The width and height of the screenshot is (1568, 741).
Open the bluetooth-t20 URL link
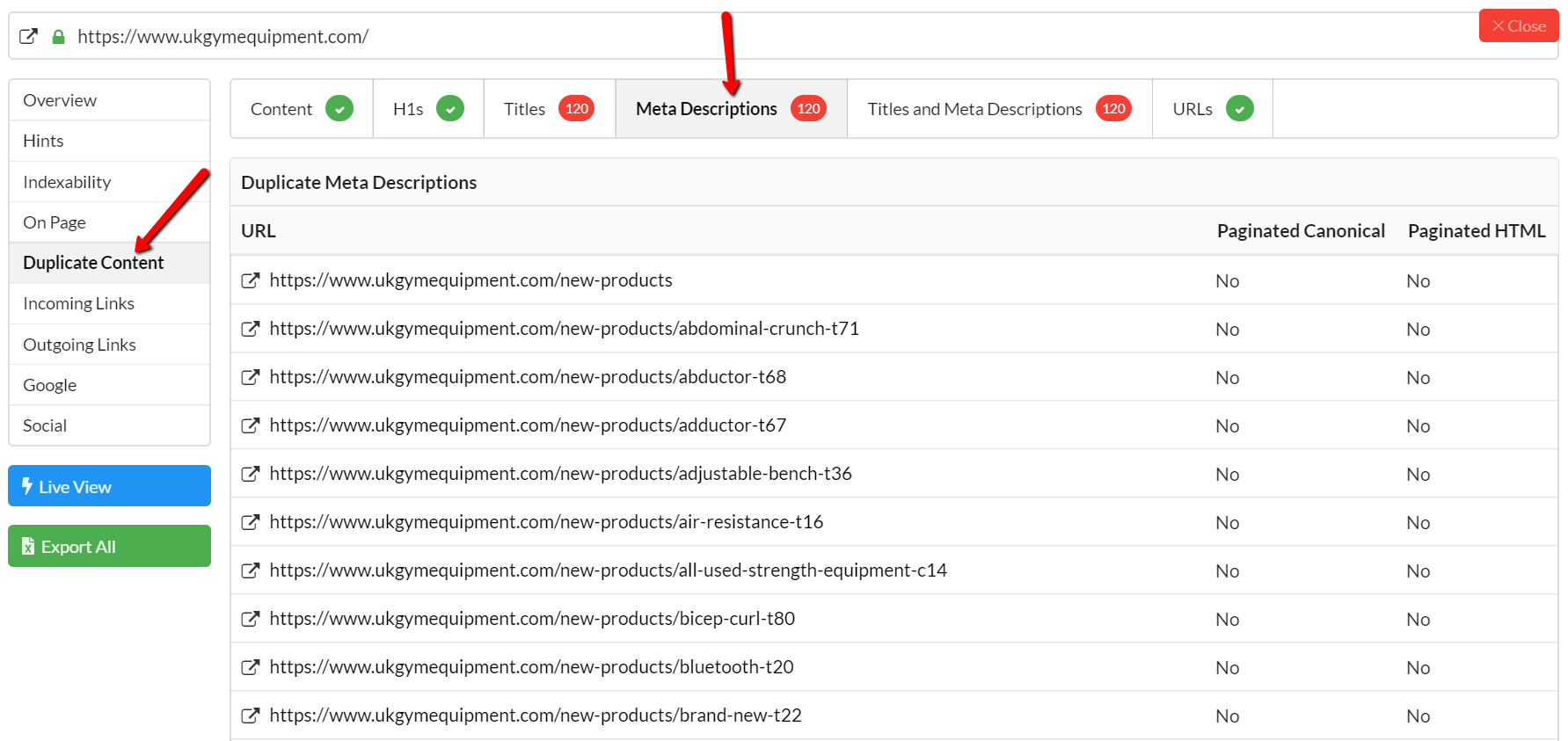tap(531, 667)
